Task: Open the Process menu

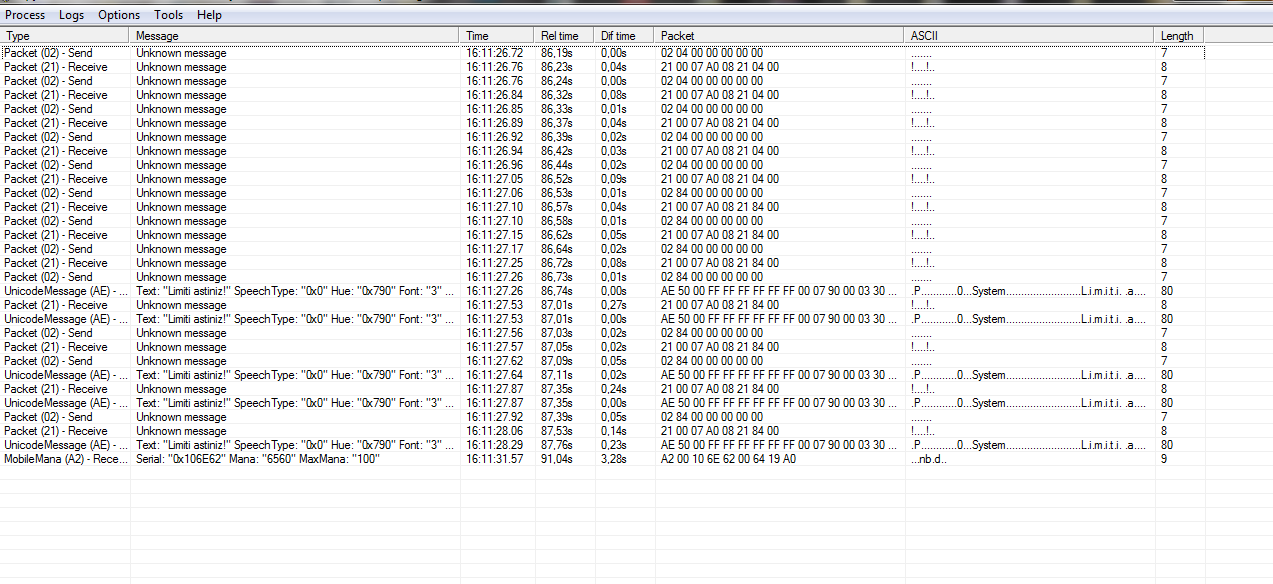Action: pyautogui.click(x=25, y=15)
